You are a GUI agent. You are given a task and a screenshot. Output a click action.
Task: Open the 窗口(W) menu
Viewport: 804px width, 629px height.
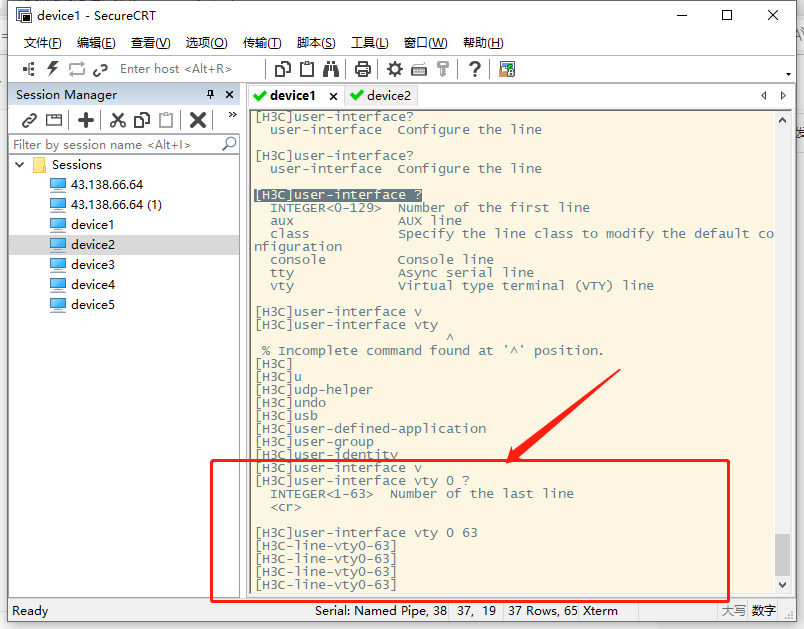click(x=426, y=43)
